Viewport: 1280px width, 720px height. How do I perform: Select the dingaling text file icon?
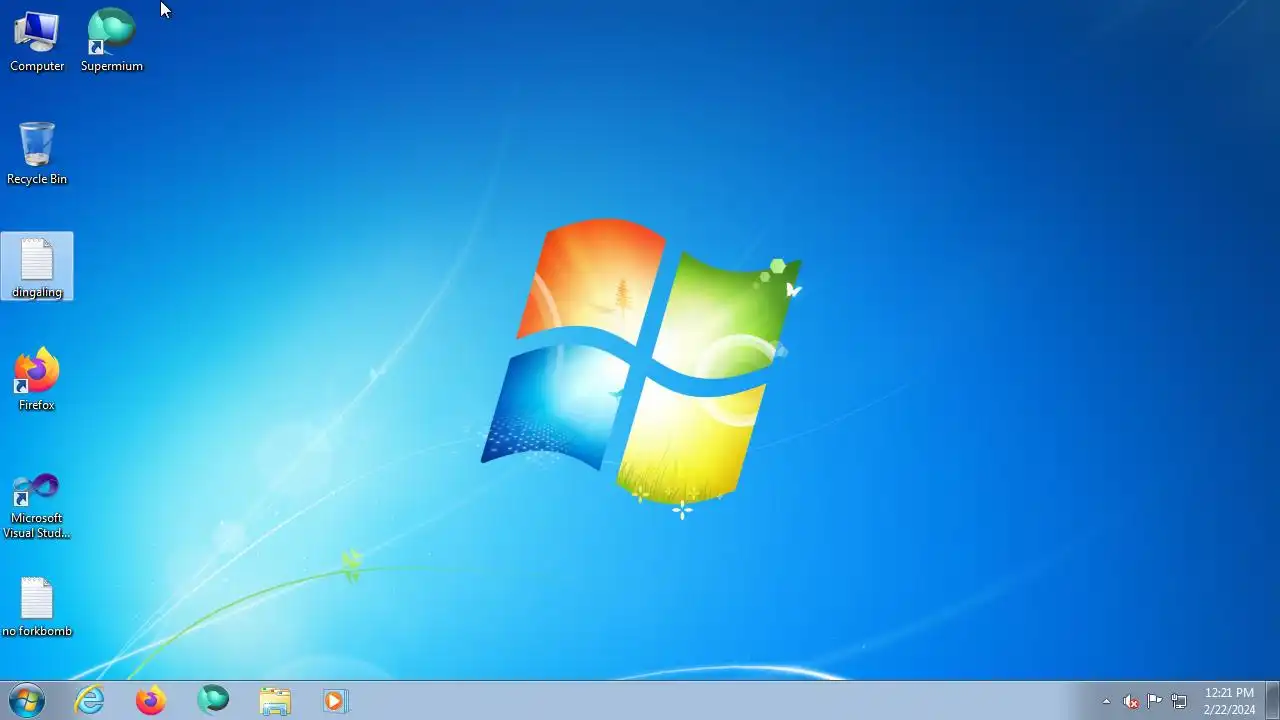click(37, 267)
